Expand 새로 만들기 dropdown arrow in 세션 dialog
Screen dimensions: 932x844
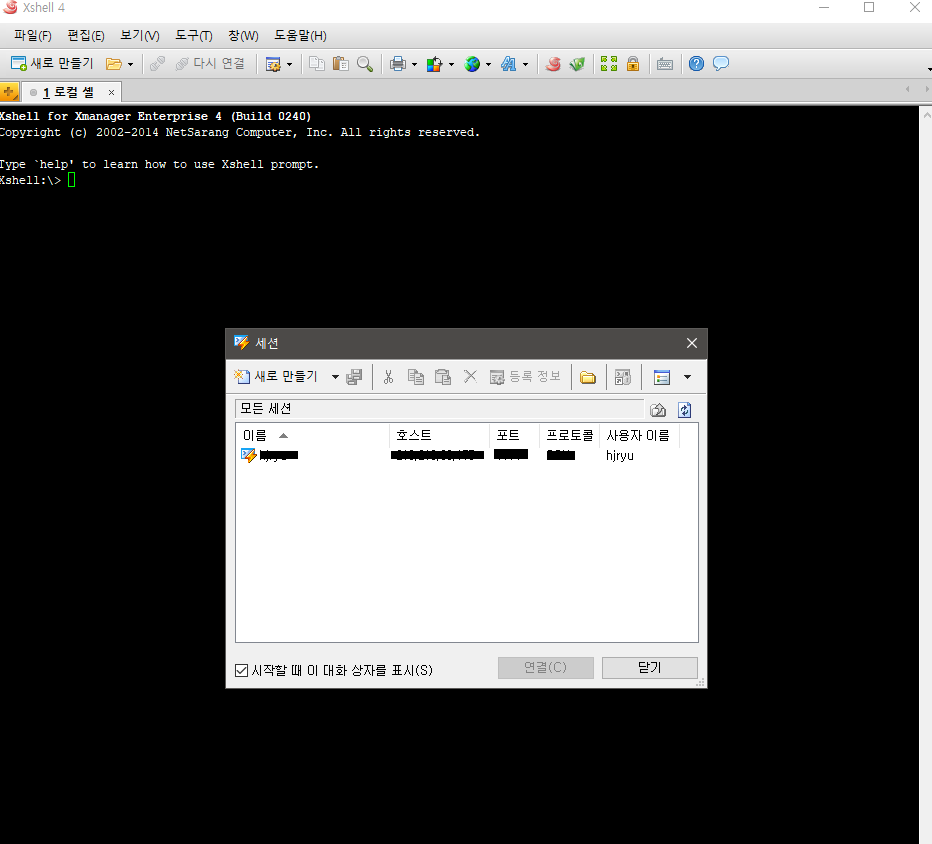[335, 377]
